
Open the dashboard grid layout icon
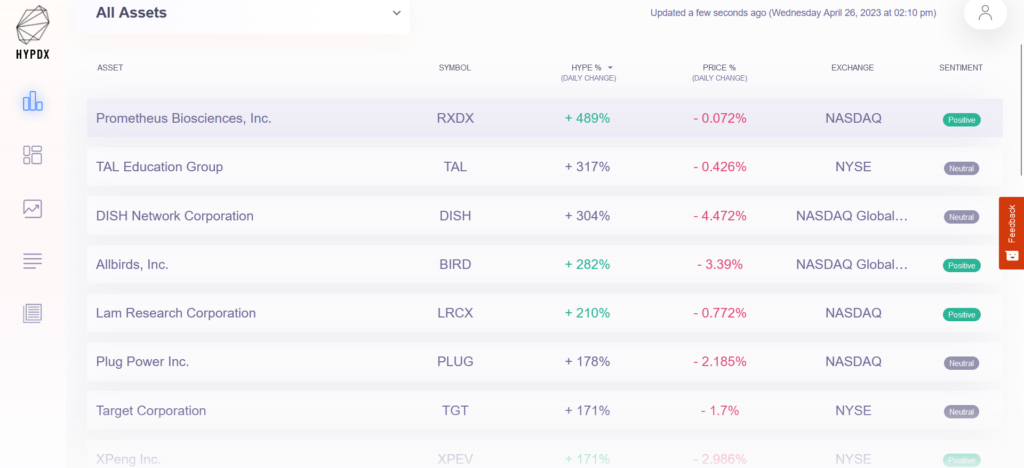tap(33, 155)
